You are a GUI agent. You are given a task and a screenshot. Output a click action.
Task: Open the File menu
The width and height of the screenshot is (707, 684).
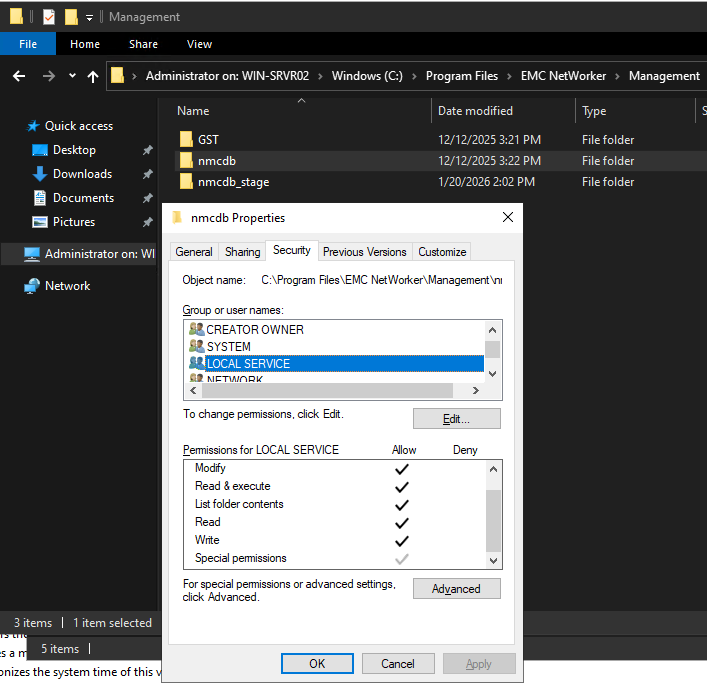(x=28, y=44)
